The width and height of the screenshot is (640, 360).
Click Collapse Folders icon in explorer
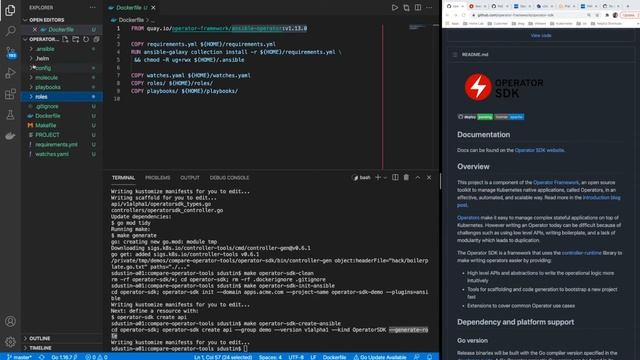tap(96, 39)
